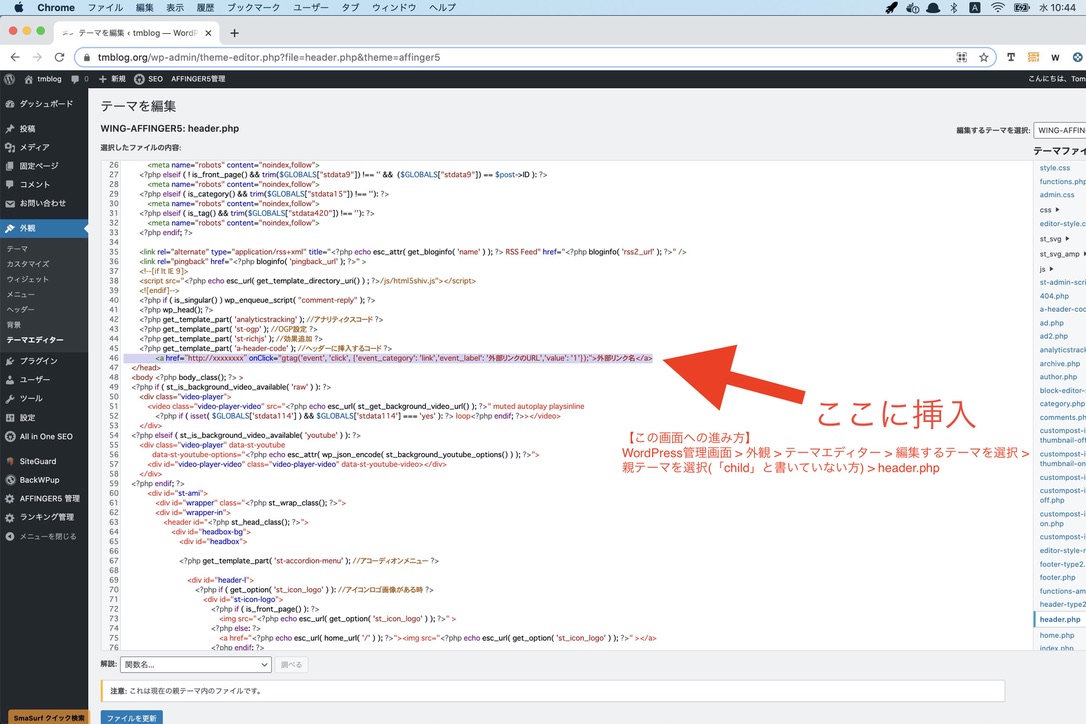Click the ダッシュボード gauge icon

click(10, 104)
